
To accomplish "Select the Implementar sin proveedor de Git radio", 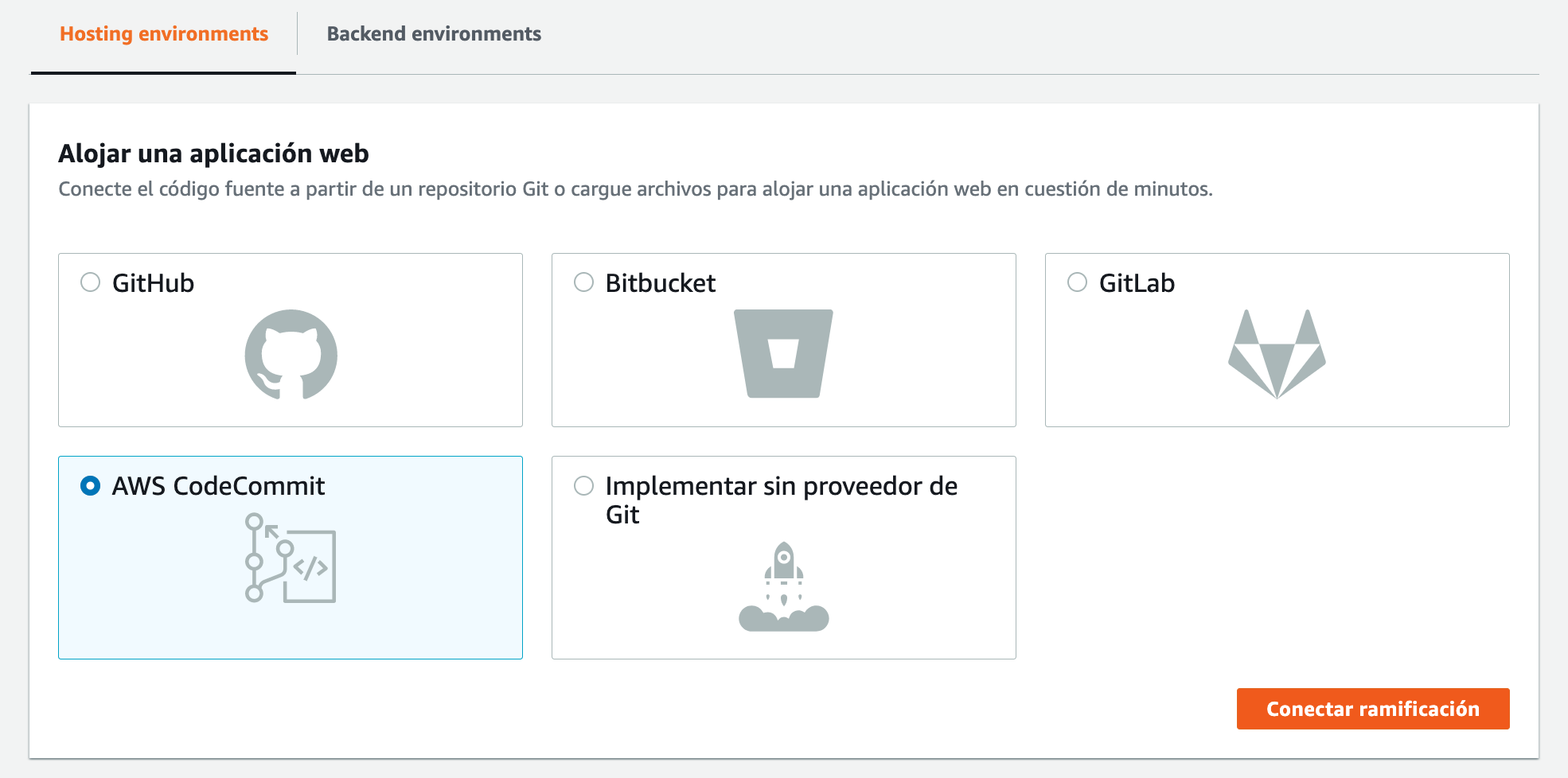I will (584, 485).
